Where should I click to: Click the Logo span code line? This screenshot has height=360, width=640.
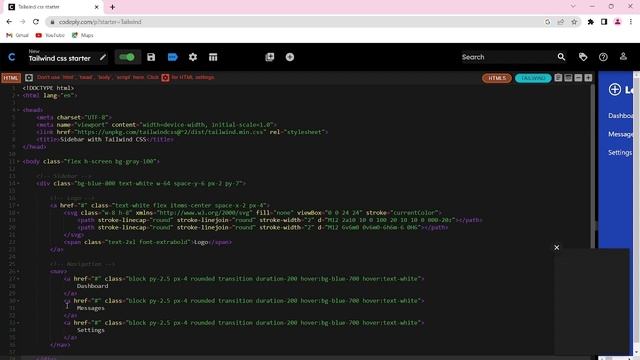(148, 242)
